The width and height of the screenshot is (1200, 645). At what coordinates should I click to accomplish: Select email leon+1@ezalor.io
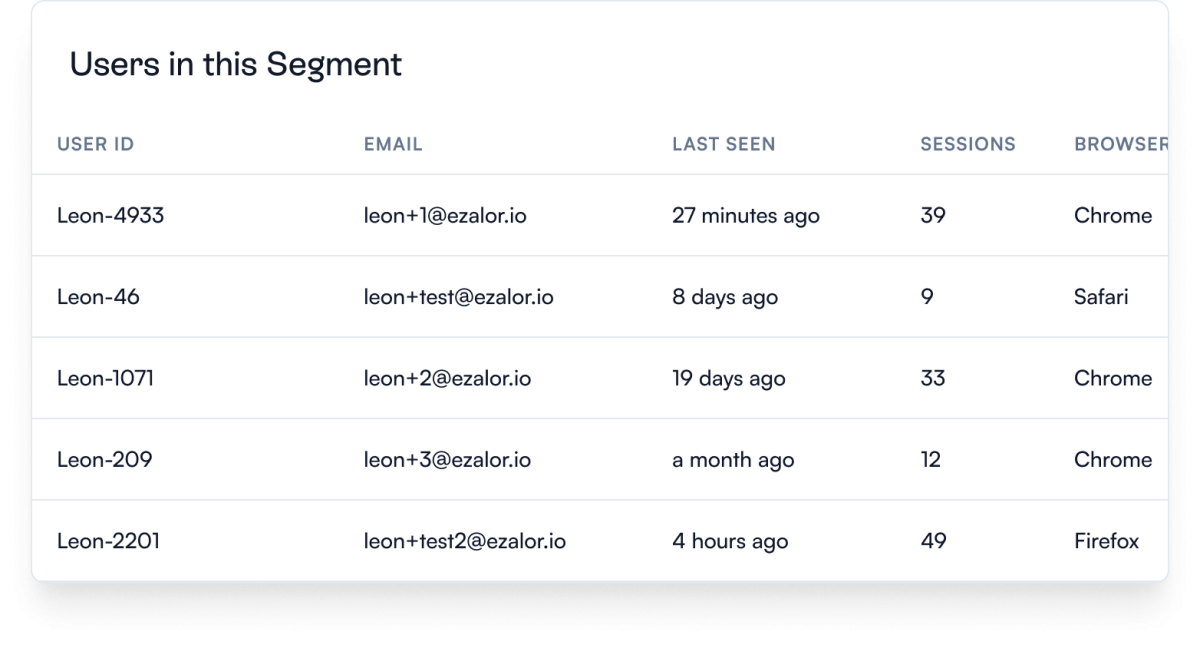point(445,215)
